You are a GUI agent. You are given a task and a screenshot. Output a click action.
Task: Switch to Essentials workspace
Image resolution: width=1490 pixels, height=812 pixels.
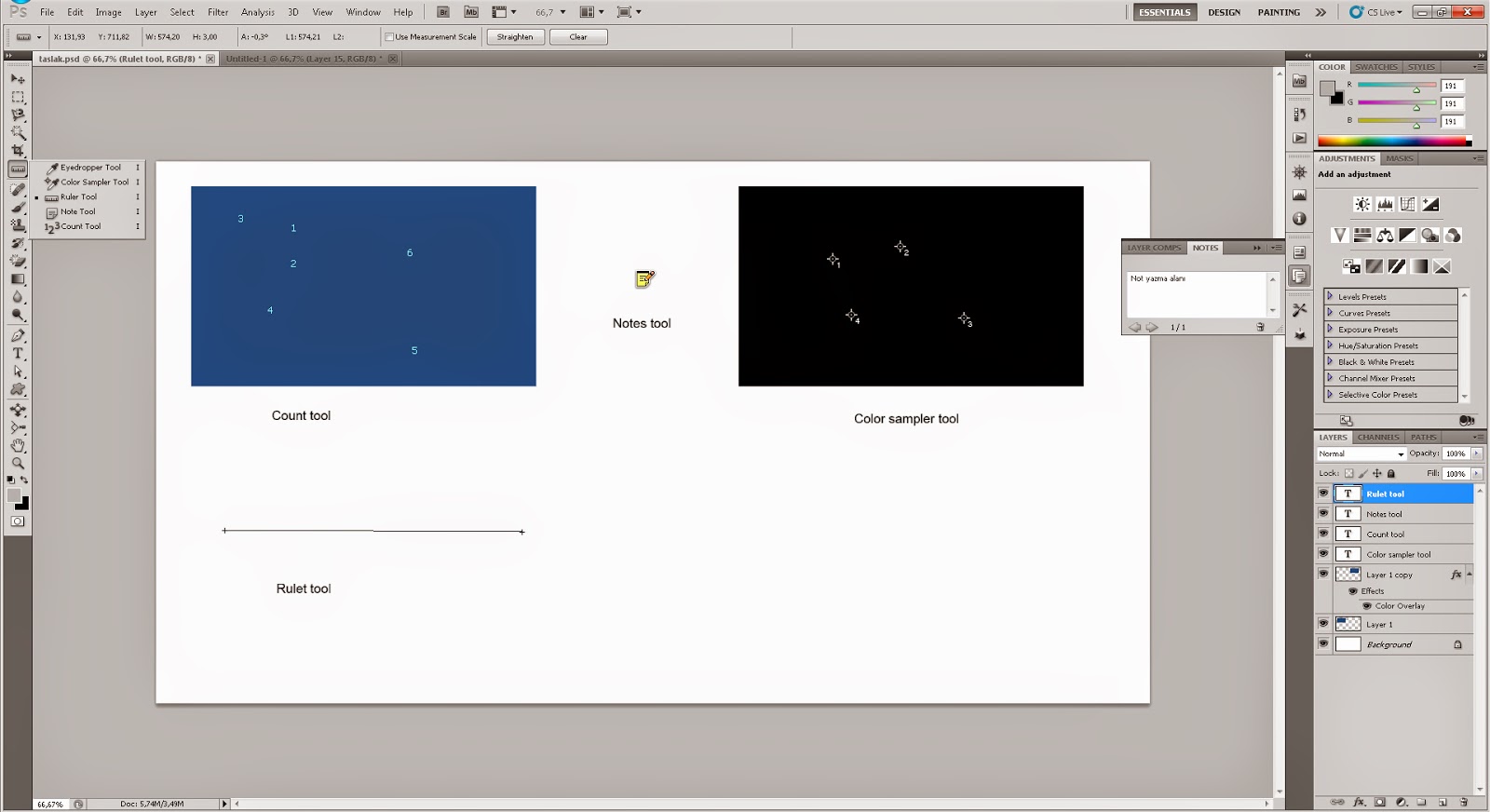[x=1165, y=12]
